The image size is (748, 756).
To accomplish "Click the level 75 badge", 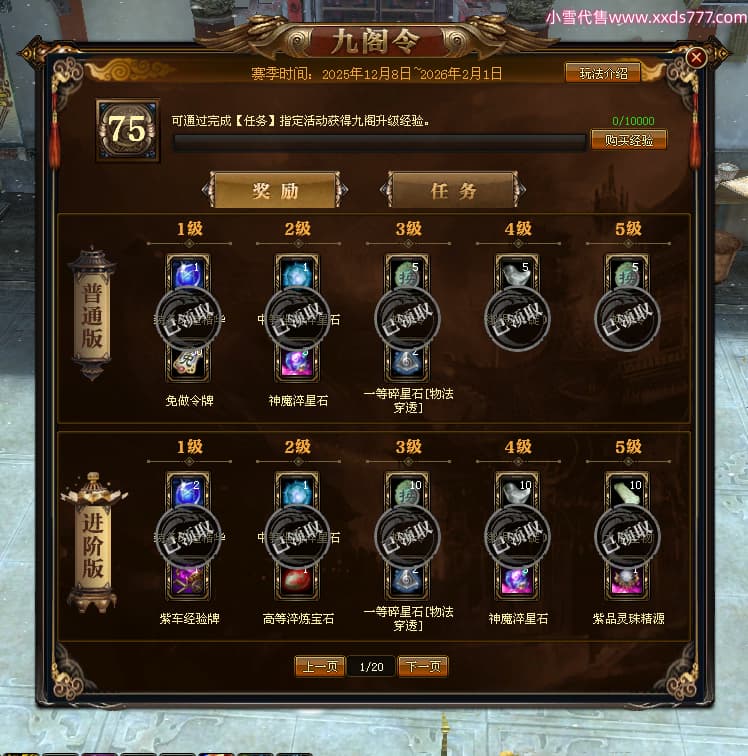I will 128,130.
